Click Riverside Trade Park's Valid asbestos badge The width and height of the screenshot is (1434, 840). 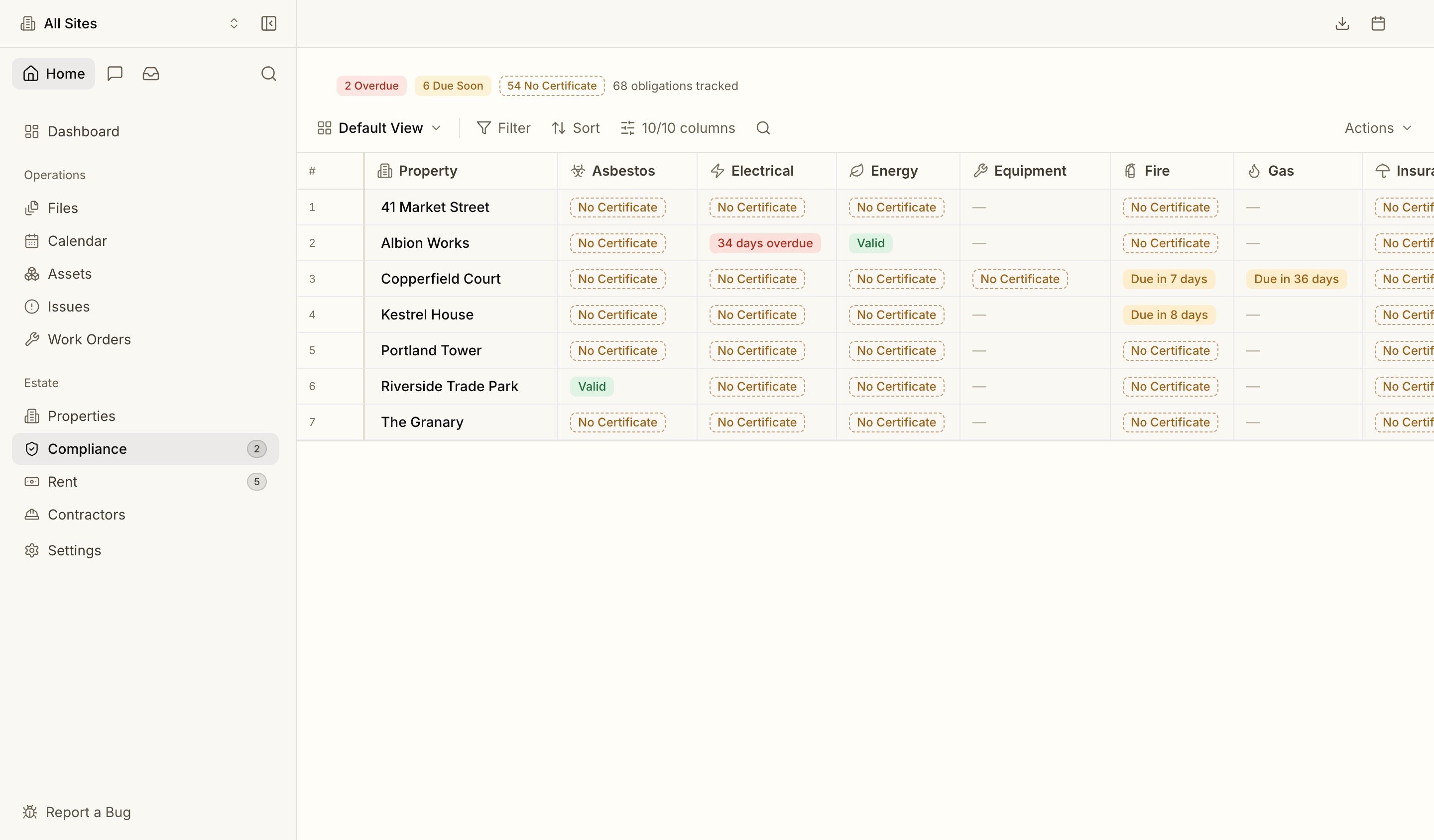coord(592,387)
